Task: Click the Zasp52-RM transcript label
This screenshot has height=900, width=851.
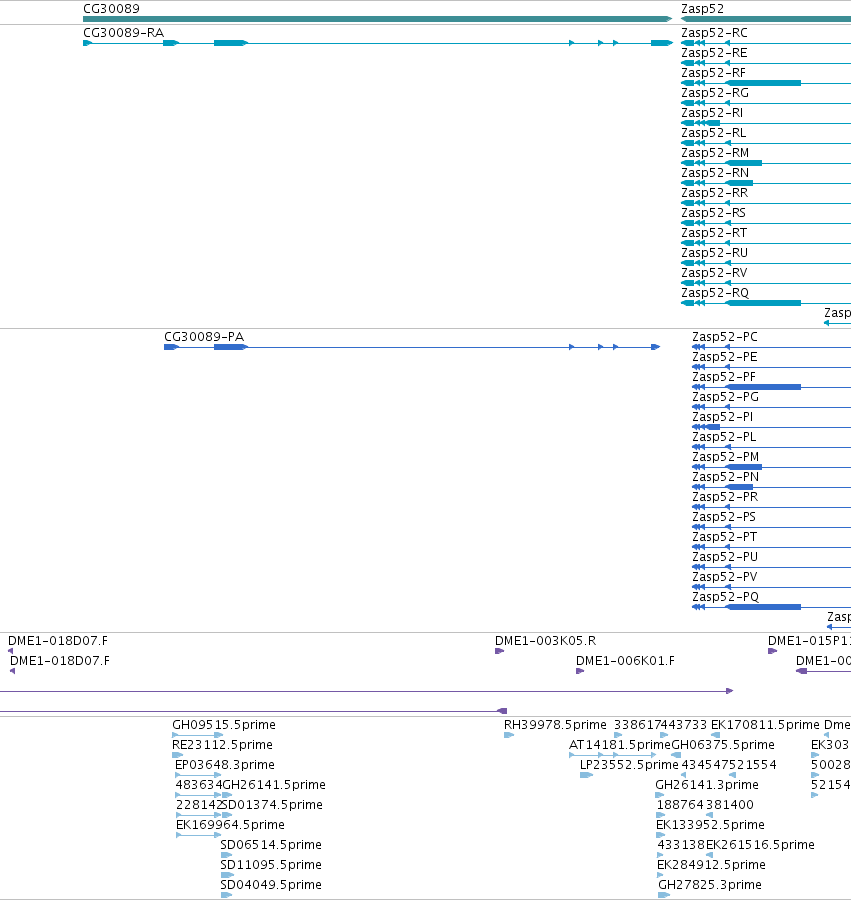Action: click(x=715, y=153)
